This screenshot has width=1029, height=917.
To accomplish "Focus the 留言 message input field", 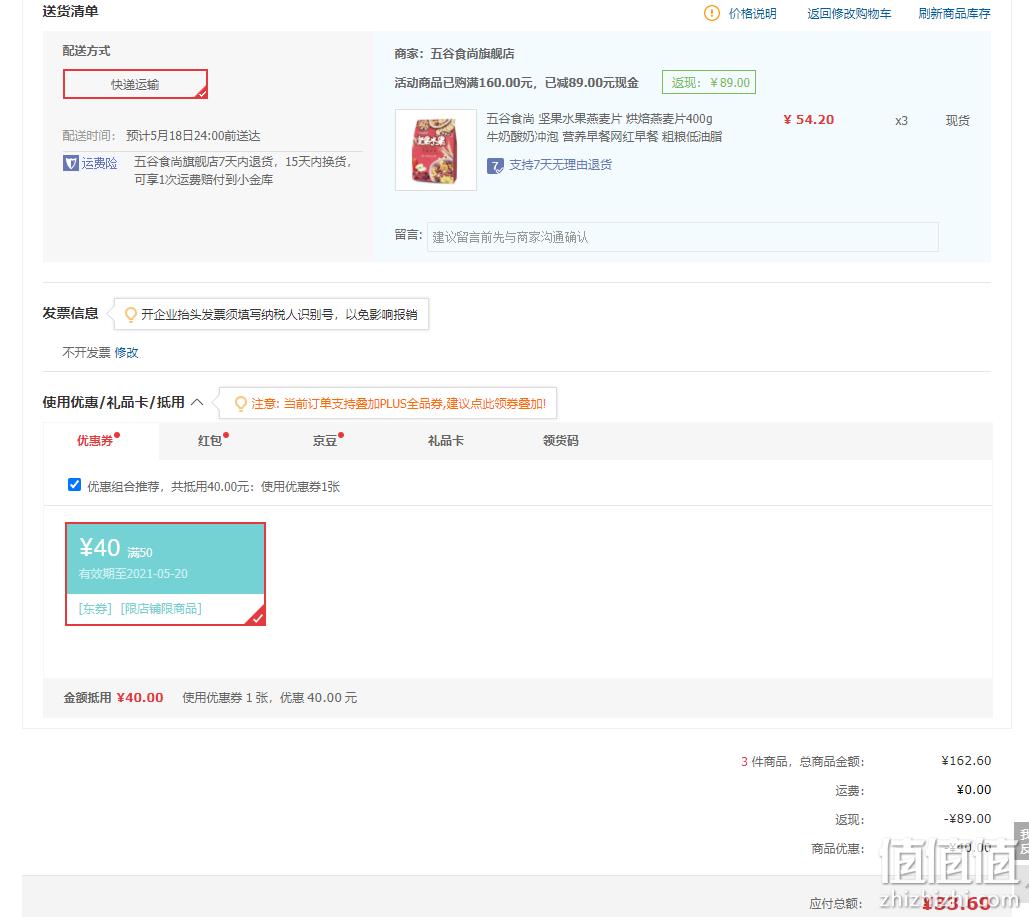I will click(x=682, y=237).
